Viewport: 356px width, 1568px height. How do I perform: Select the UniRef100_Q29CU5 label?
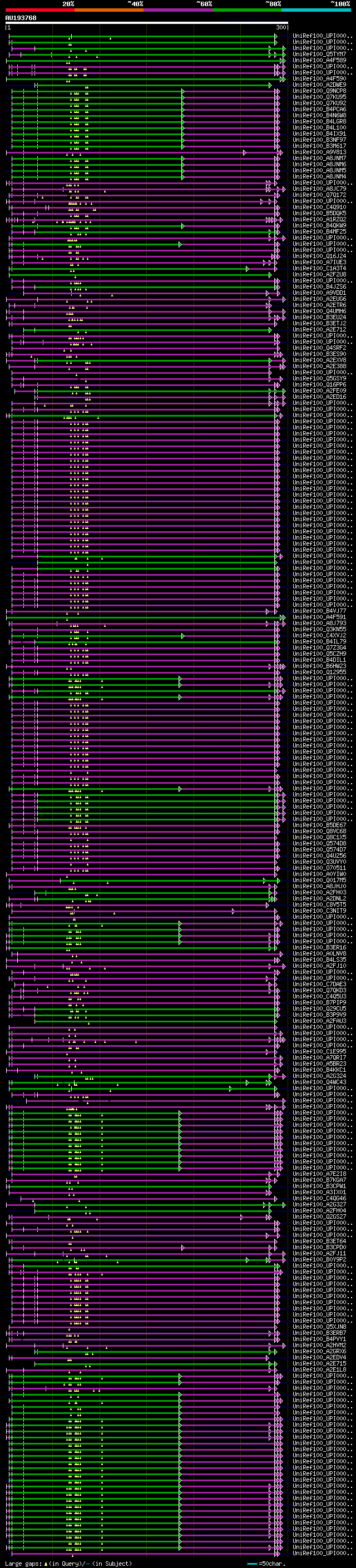coord(319,1008)
